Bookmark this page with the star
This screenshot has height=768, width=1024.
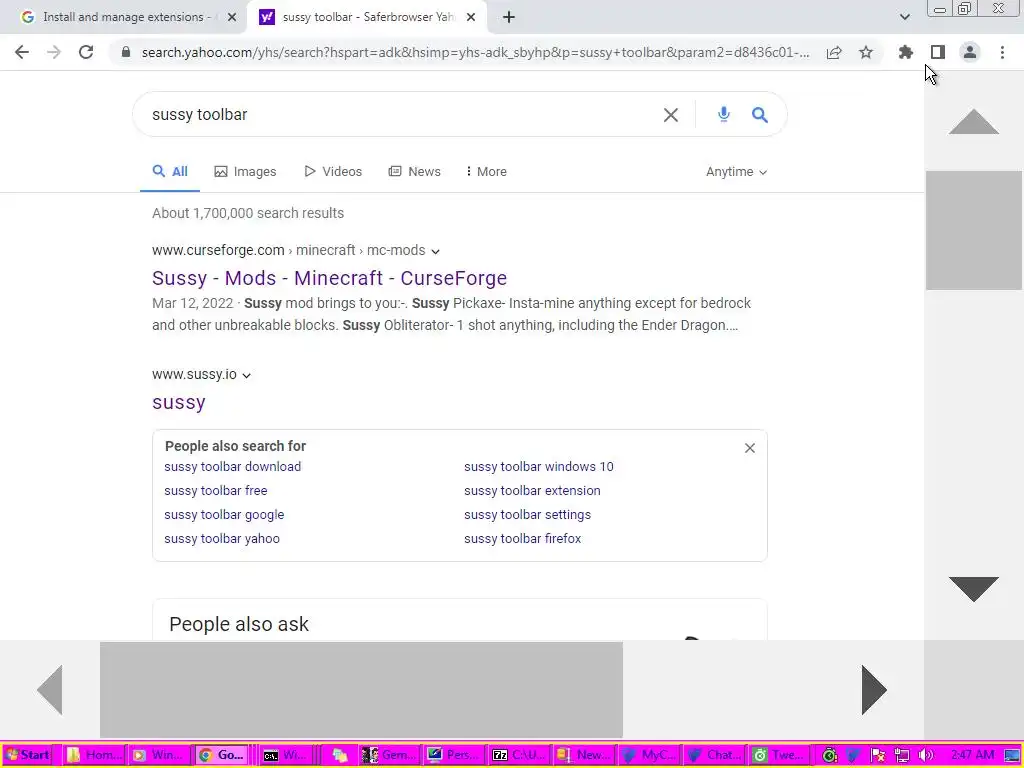866,52
